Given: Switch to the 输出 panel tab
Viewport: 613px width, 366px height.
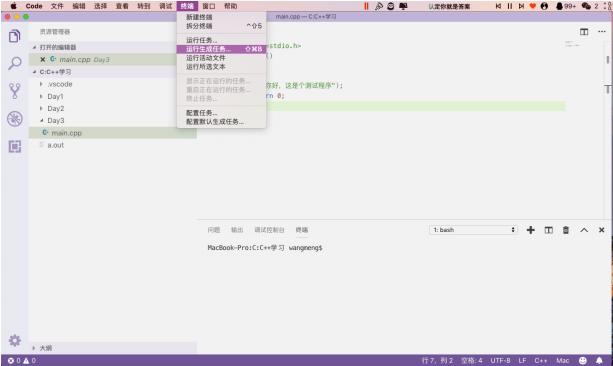Looking at the screenshot, I should tap(237, 230).
